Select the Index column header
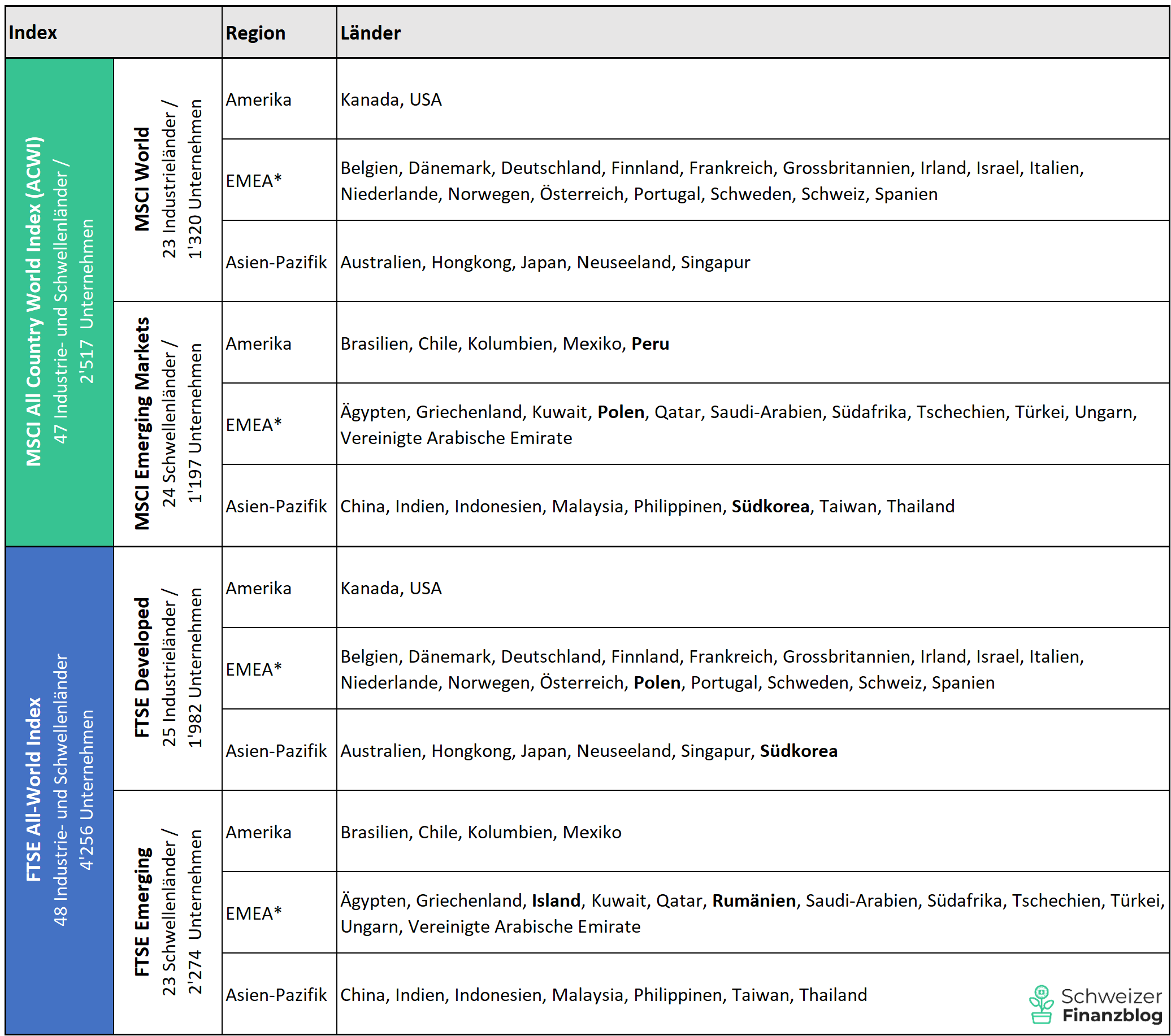 pyautogui.click(x=33, y=33)
